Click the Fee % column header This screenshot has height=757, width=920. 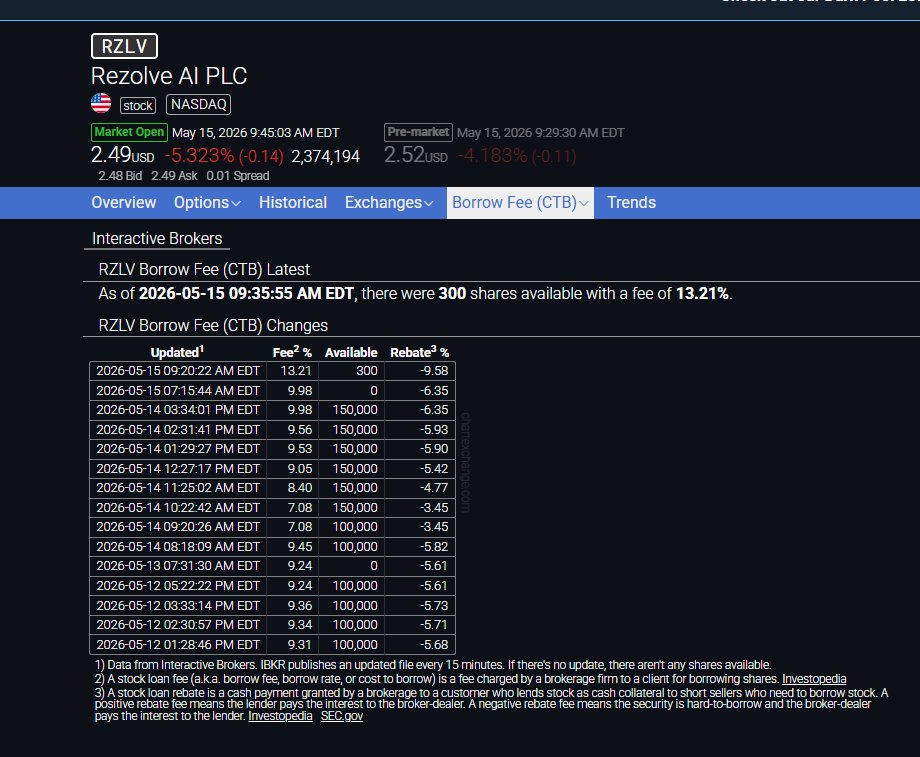point(292,352)
